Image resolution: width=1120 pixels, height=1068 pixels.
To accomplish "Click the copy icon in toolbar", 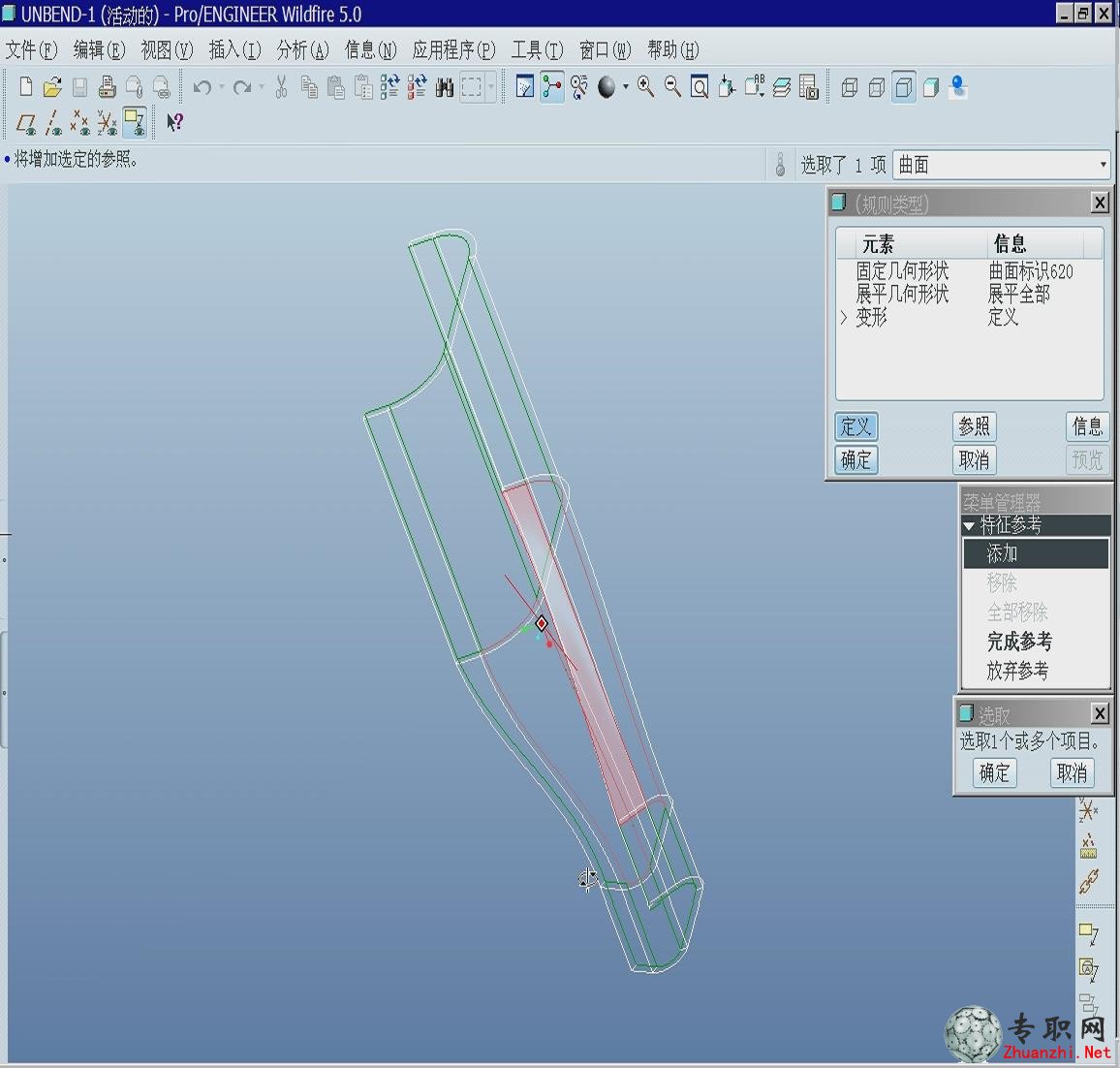I will (308, 87).
